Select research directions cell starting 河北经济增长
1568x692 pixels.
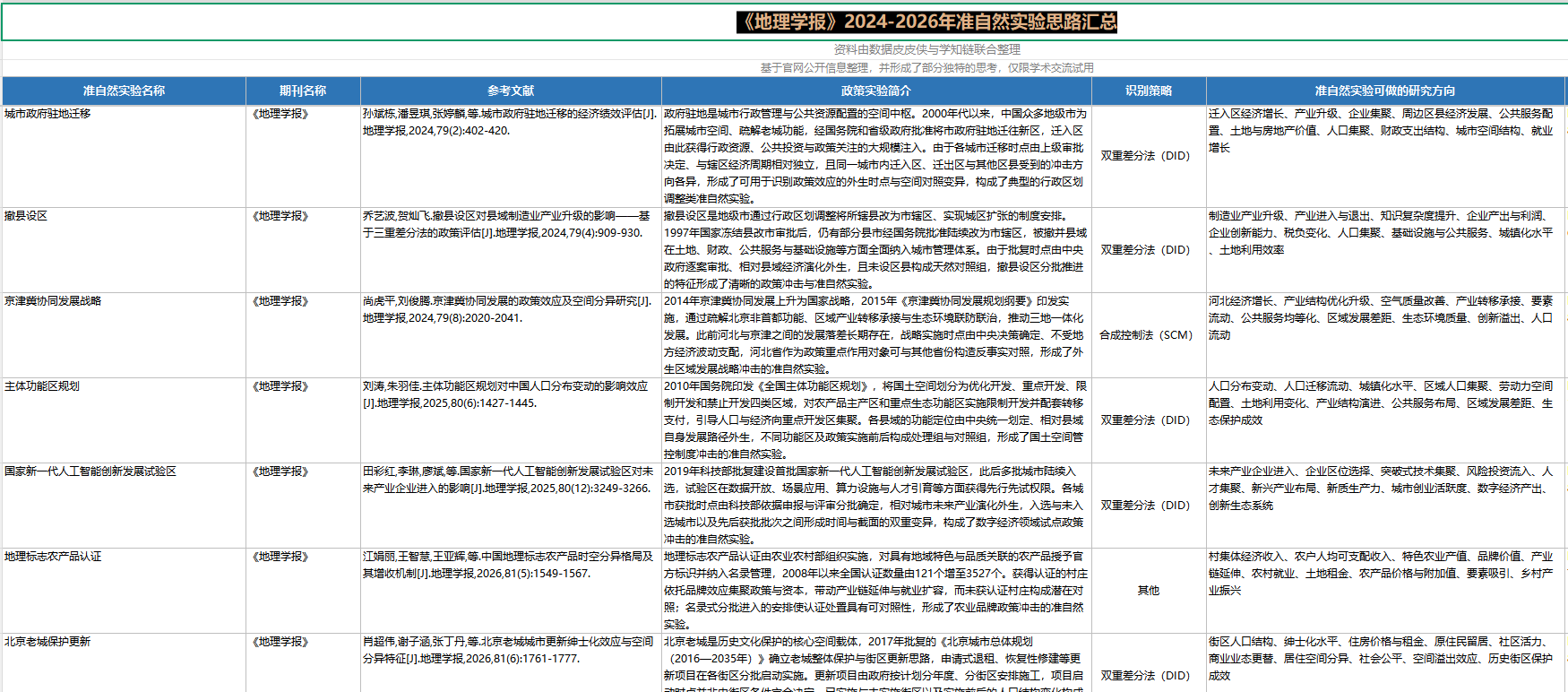(x=1385, y=335)
